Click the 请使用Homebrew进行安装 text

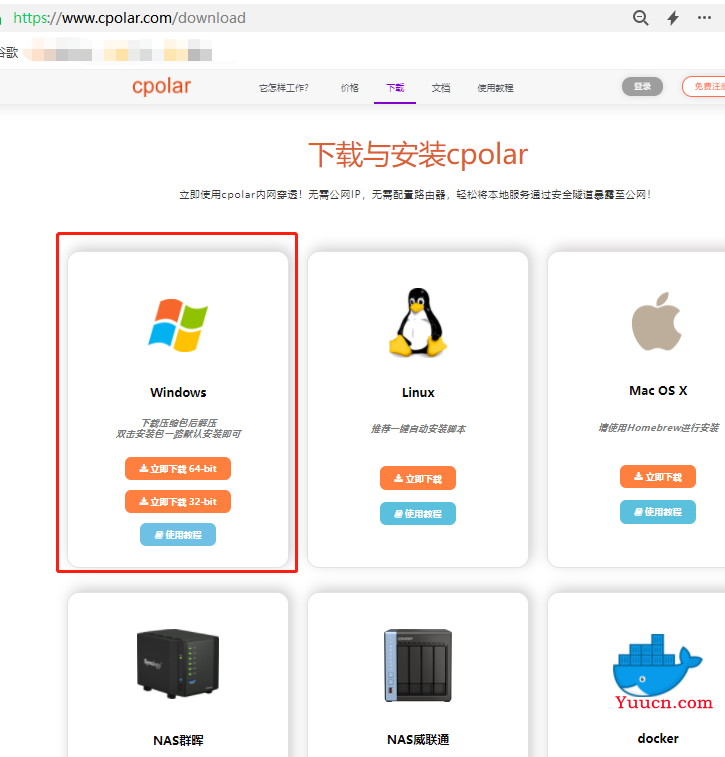[658, 427]
